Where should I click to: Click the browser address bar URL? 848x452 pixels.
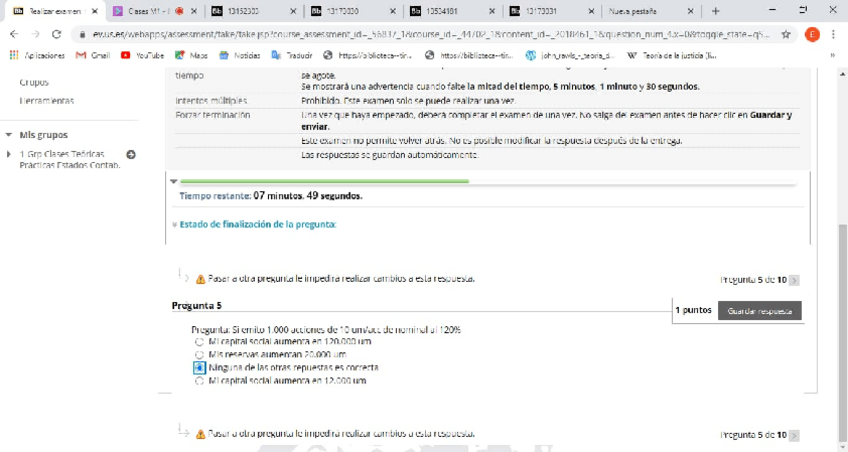click(430, 34)
